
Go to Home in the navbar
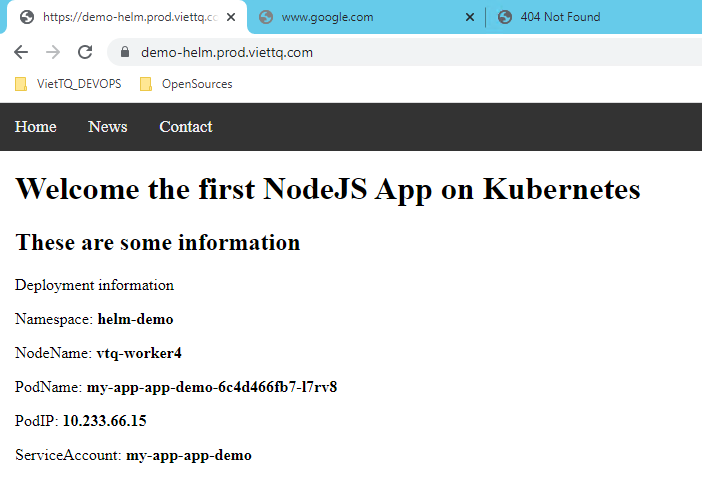tap(36, 127)
